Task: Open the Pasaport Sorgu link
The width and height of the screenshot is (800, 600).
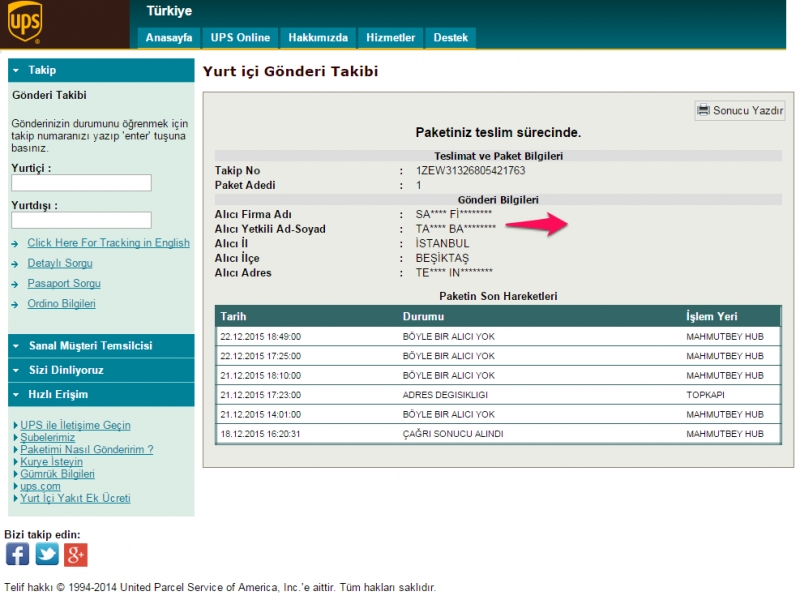Action: [x=64, y=283]
